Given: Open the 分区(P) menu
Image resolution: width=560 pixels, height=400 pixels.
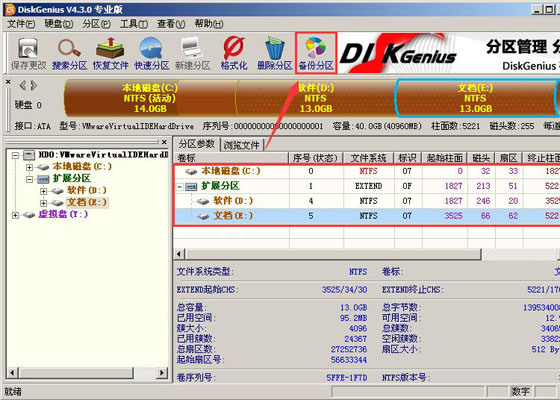Looking at the screenshot, I should pos(96,24).
